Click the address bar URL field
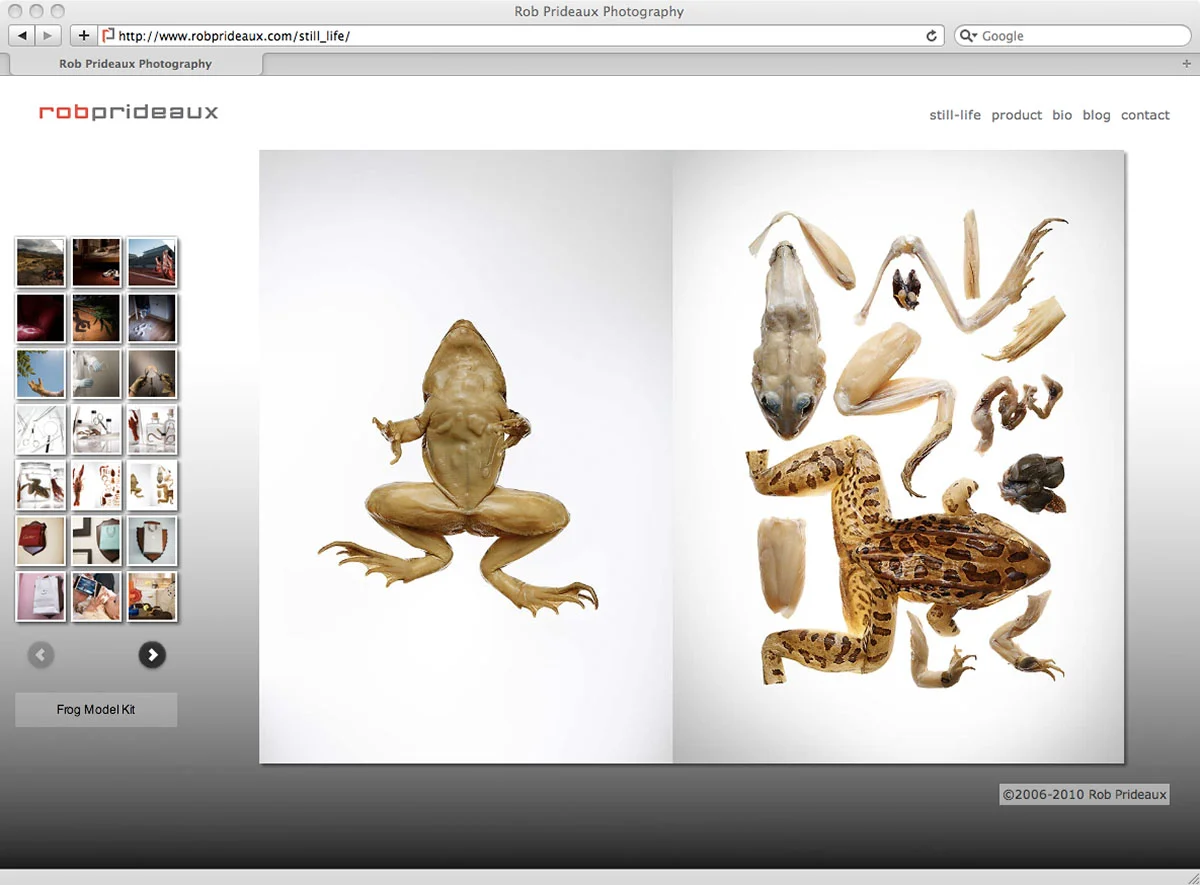 (x=520, y=35)
